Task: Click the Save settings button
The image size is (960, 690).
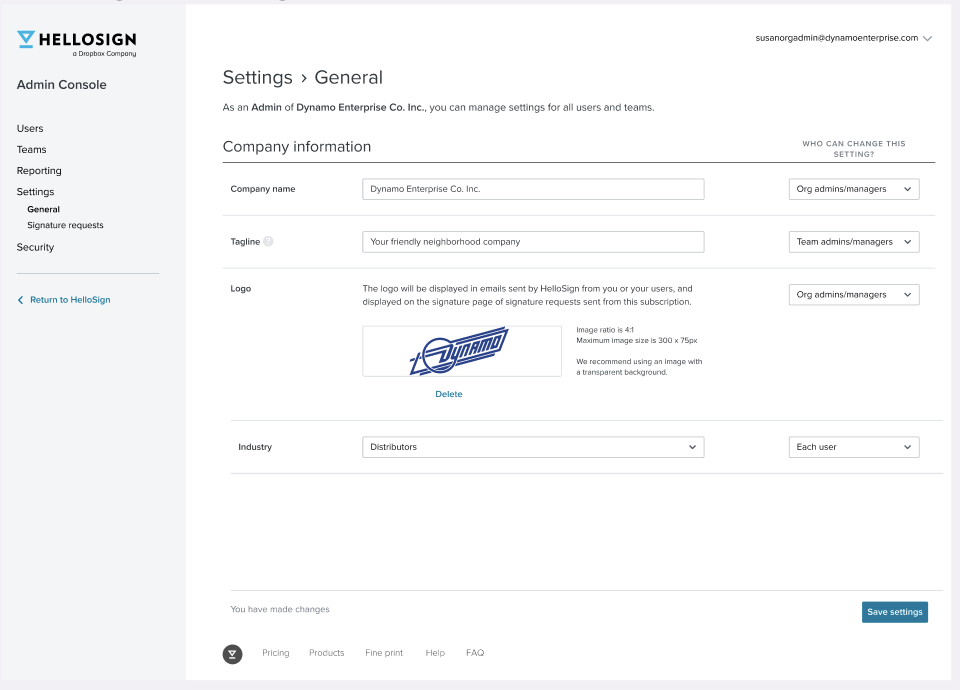Action: point(894,612)
